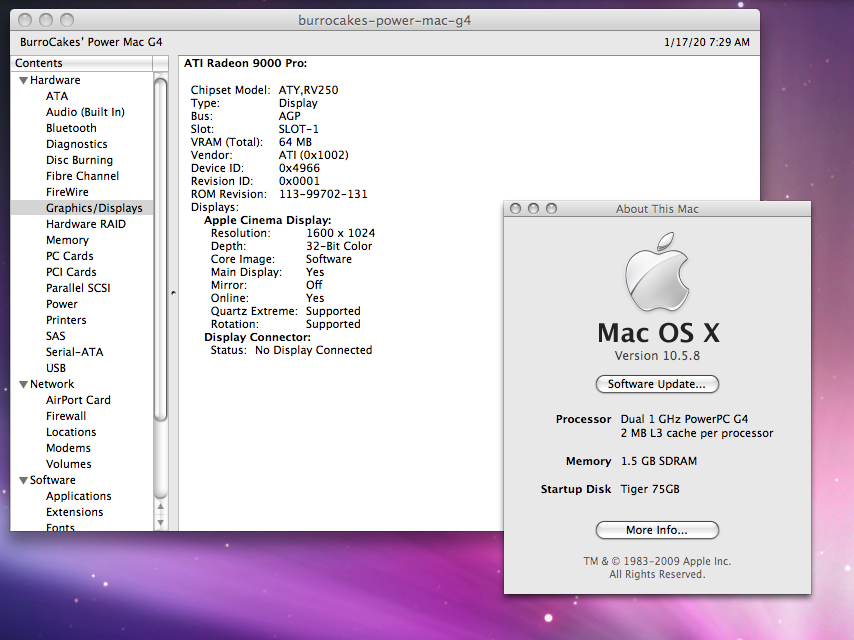
Task: Click the Hardware category label
Action: click(x=55, y=80)
